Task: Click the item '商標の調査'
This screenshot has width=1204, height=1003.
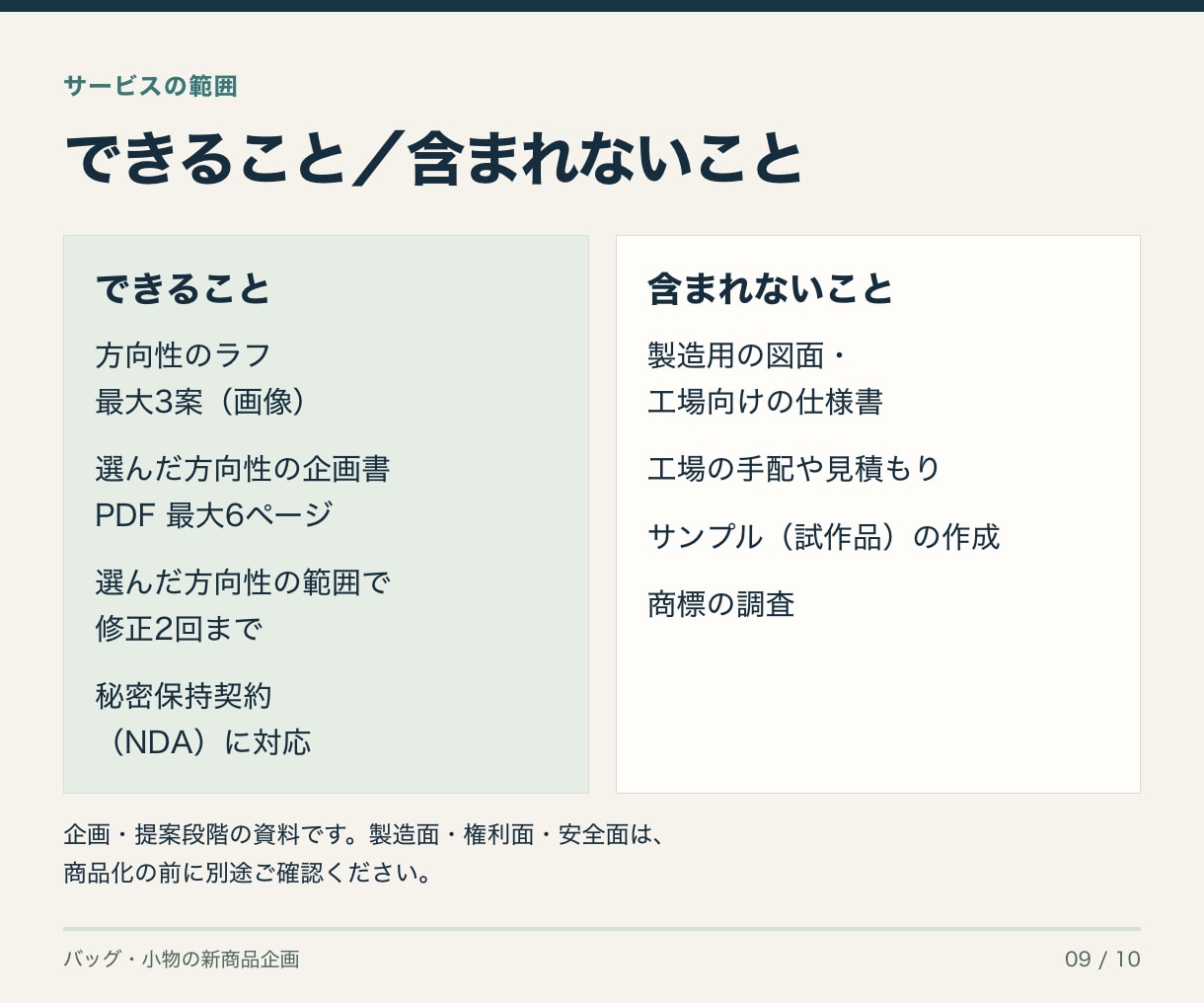Action: (721, 604)
